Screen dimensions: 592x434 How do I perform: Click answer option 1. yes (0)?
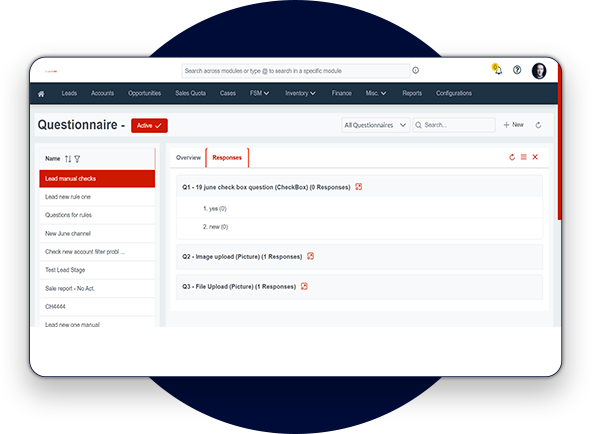tap(214, 209)
